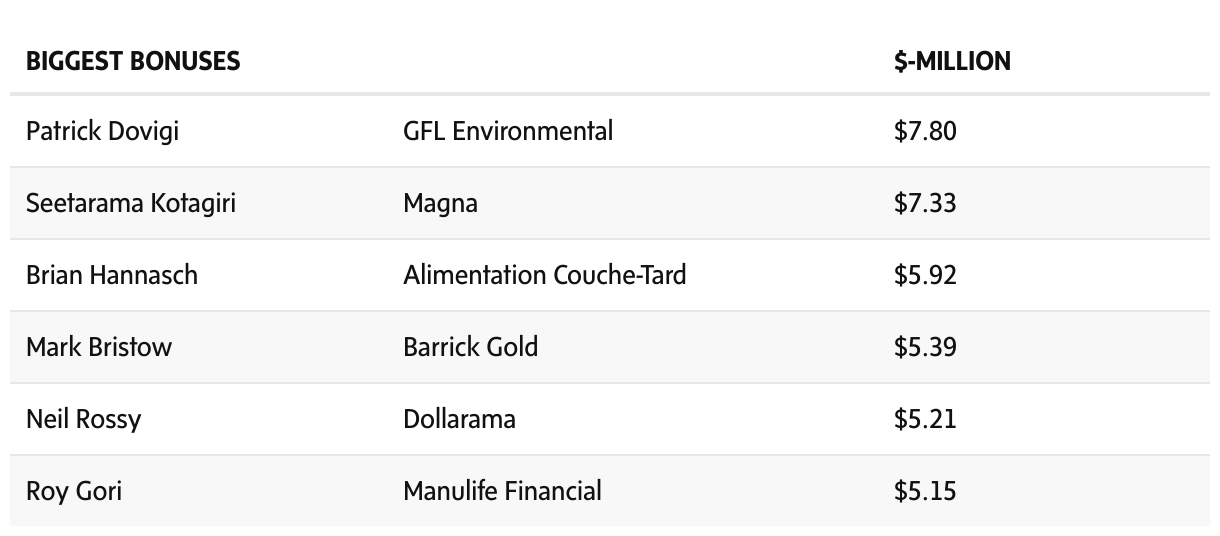Click the $-MILLION column header
The image size is (1220, 536).
click(x=952, y=62)
